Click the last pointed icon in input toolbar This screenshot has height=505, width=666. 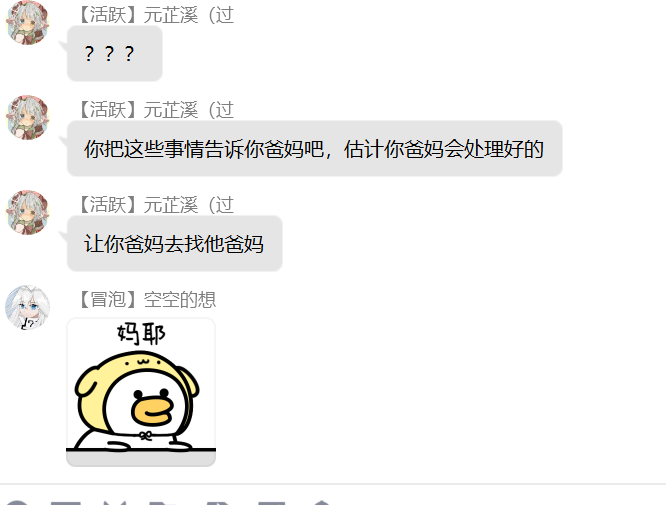322,503
